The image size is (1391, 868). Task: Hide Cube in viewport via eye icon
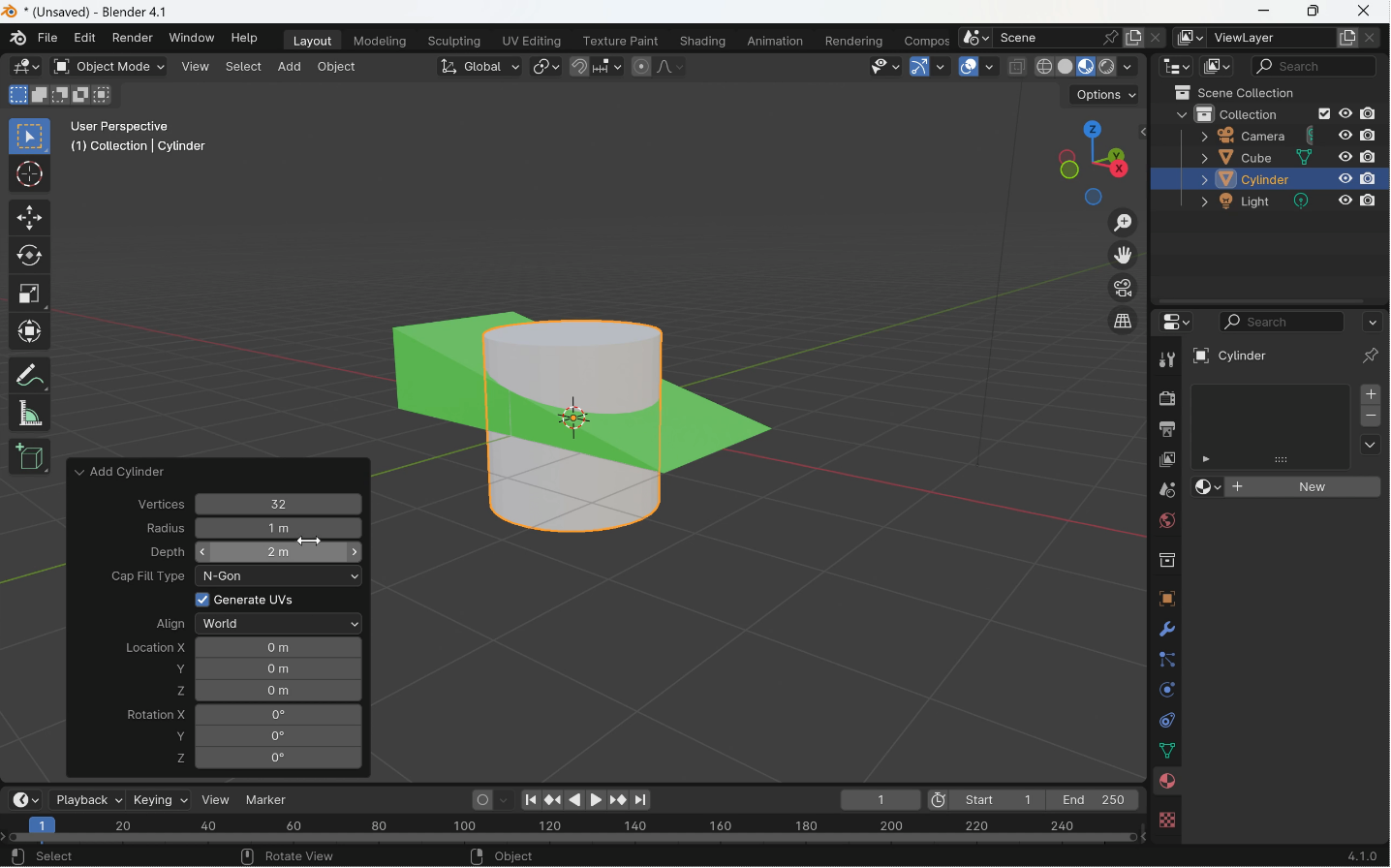pos(1345,157)
